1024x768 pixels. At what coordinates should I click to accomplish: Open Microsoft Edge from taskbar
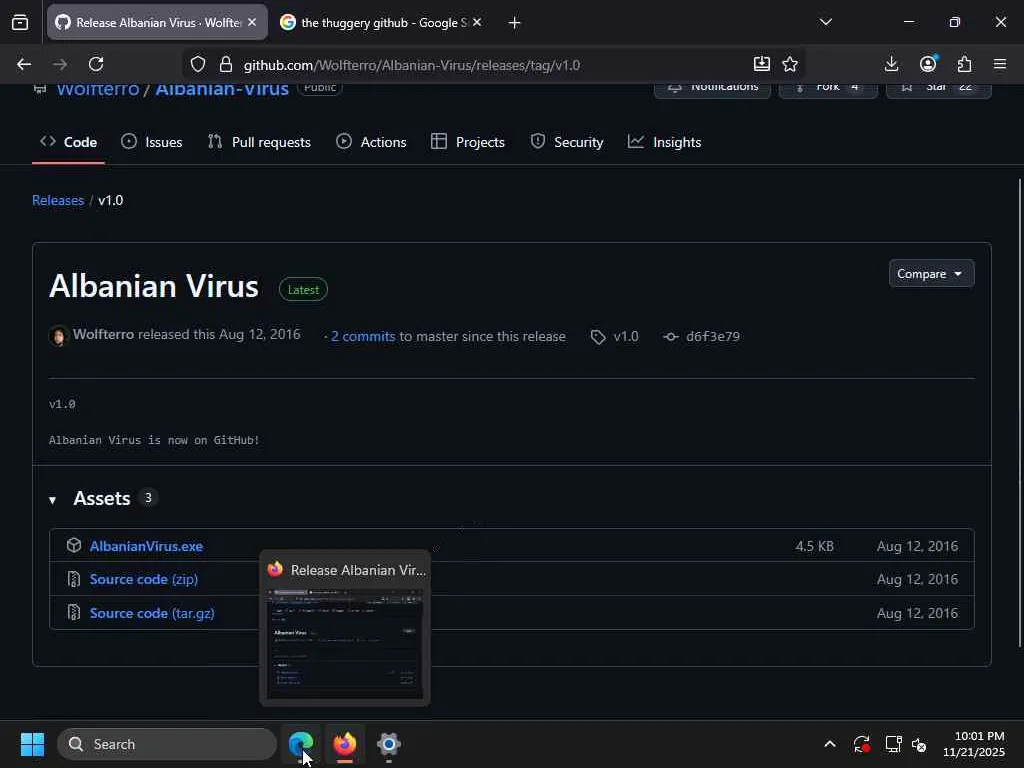301,744
